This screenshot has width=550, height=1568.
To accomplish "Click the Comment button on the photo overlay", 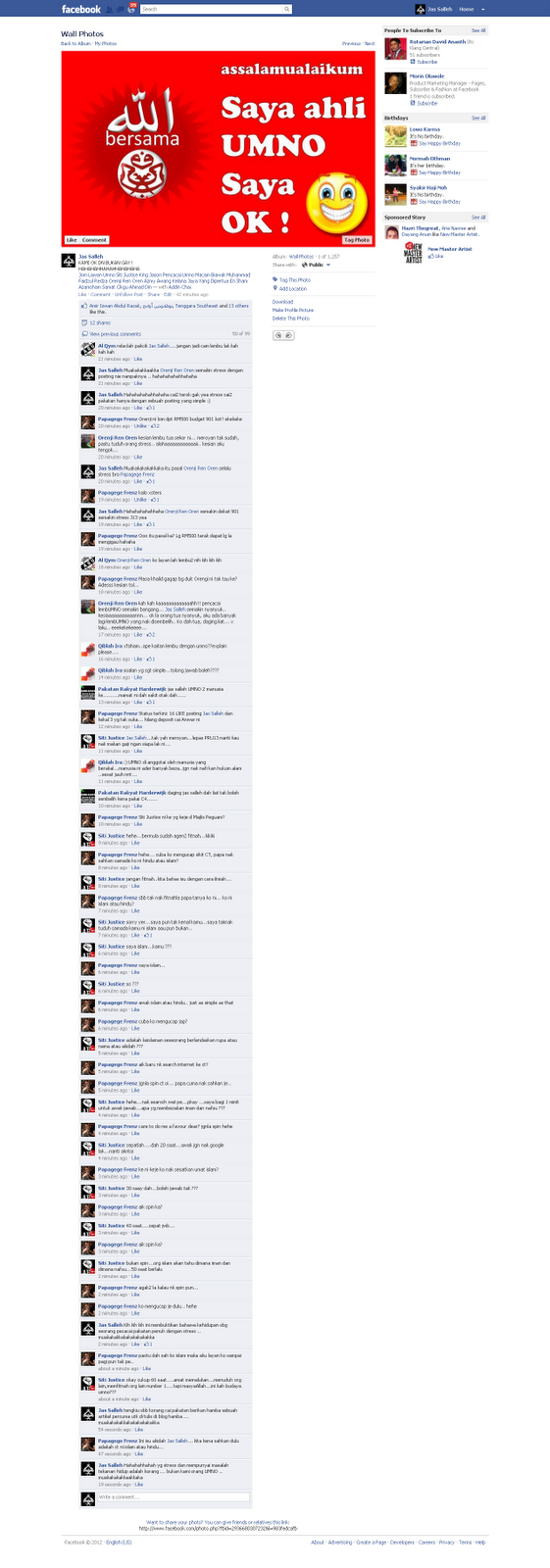I will tap(94, 240).
